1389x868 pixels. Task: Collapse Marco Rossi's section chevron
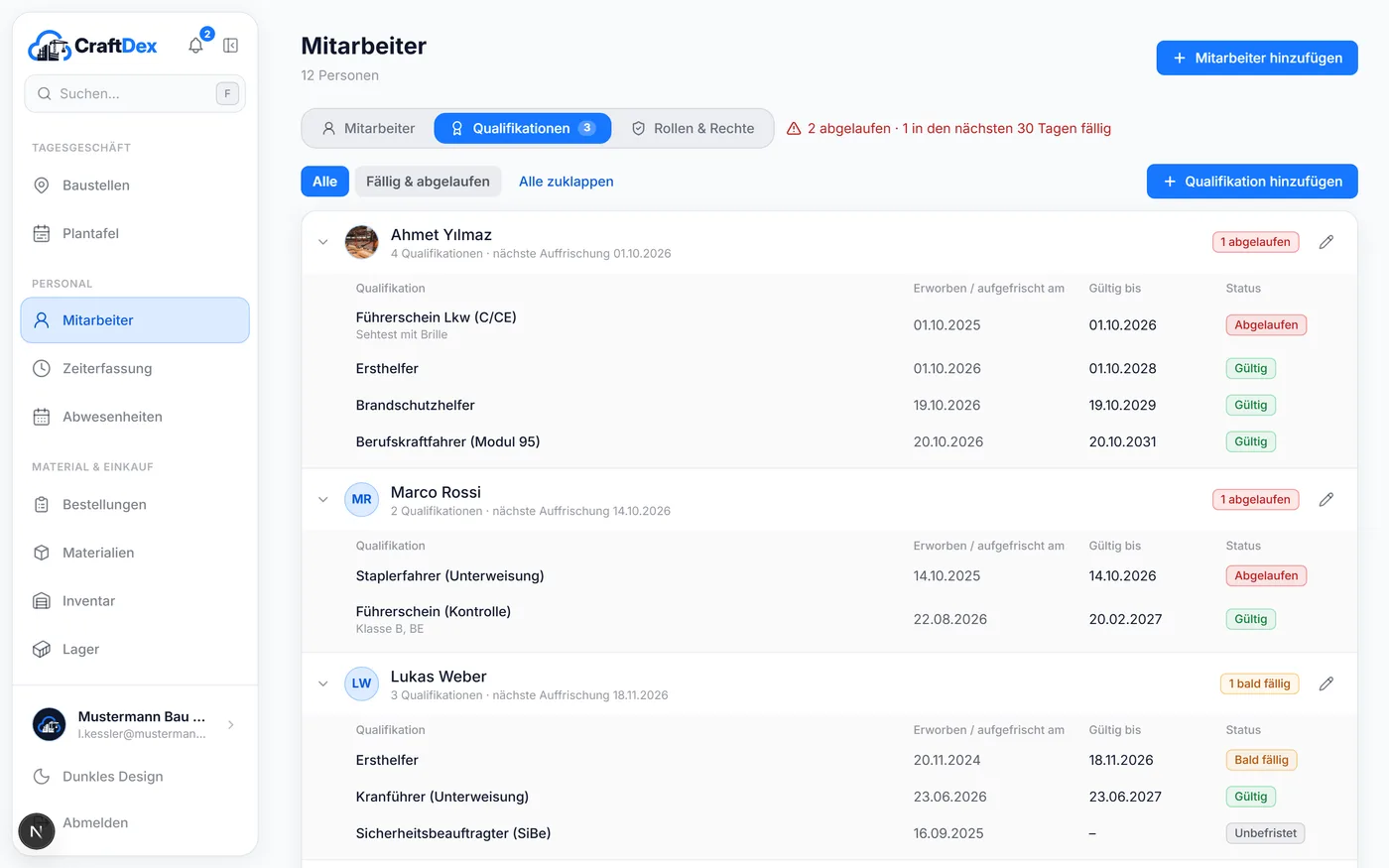pos(322,500)
